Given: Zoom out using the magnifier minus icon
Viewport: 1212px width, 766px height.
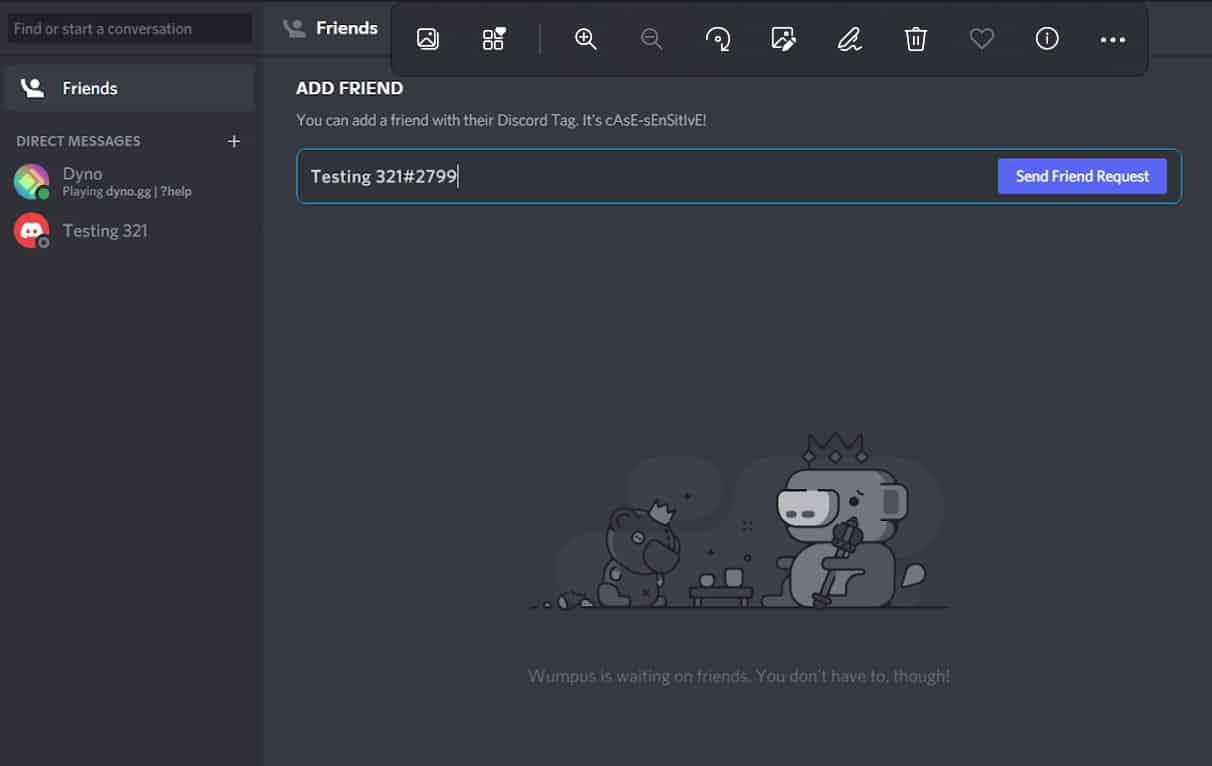Looking at the screenshot, I should tap(652, 39).
